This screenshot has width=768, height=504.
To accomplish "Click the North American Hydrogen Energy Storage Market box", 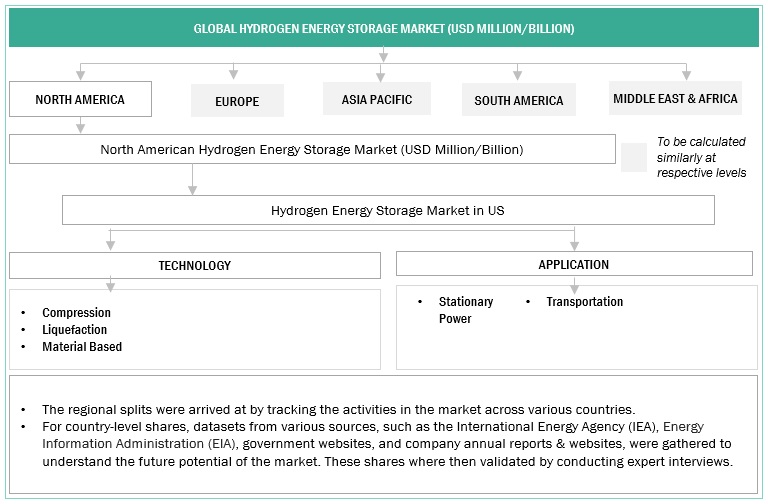I will (x=312, y=149).
